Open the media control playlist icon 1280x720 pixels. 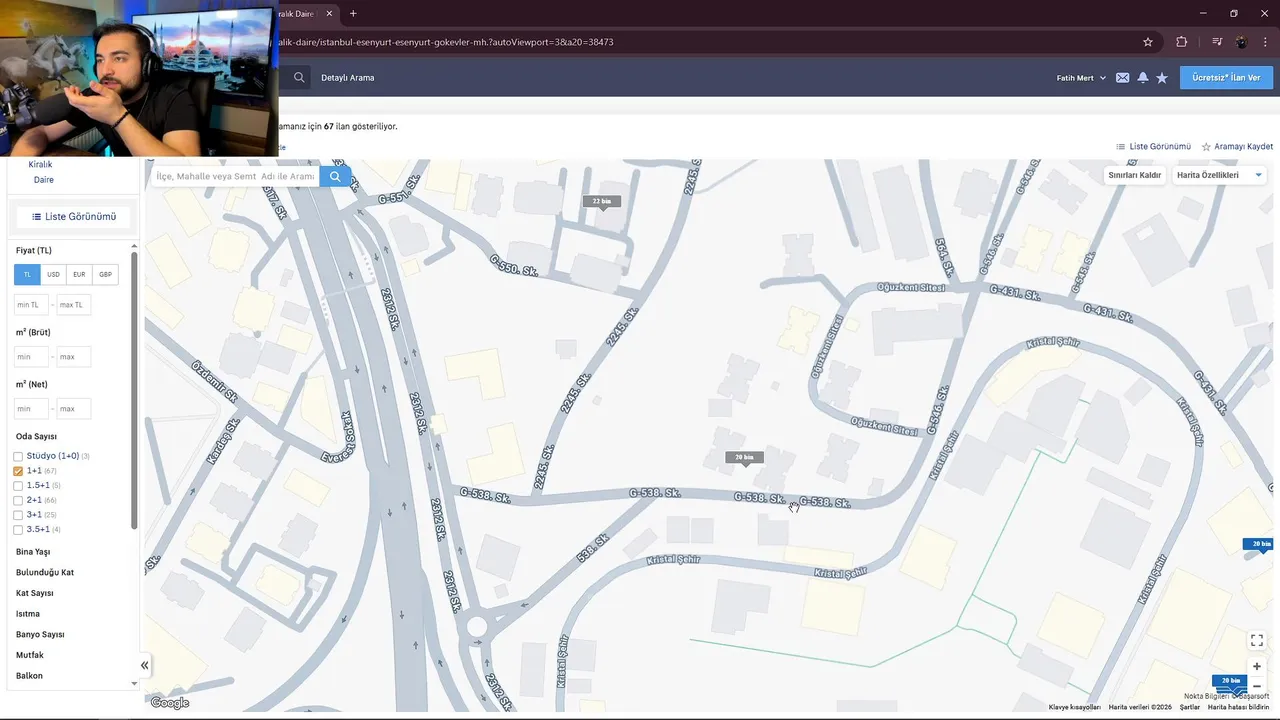(1217, 42)
